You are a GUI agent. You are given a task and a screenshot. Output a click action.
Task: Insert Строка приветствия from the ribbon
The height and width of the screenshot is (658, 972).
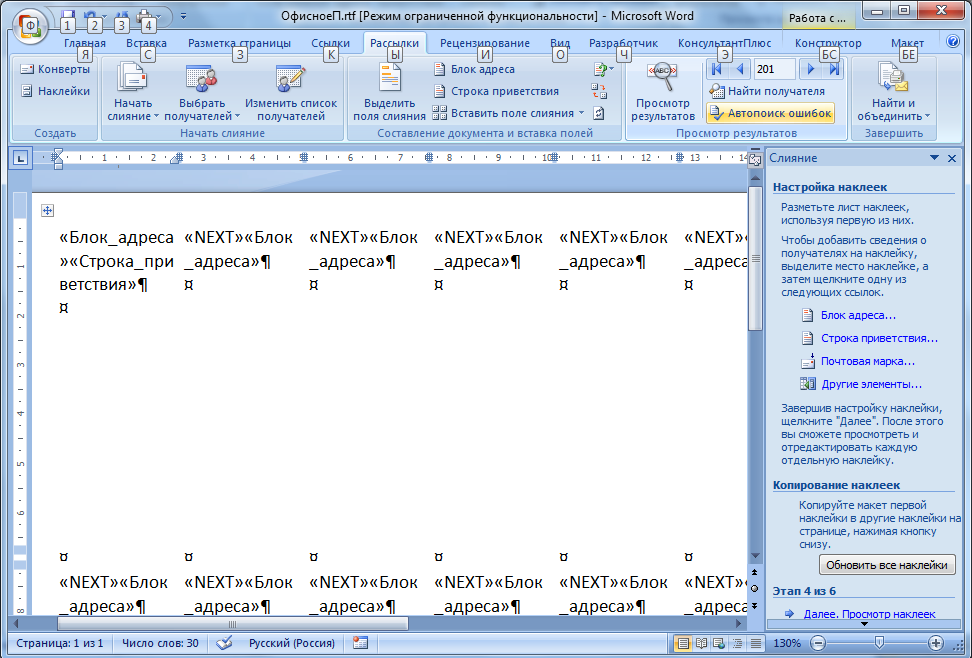tap(497, 91)
